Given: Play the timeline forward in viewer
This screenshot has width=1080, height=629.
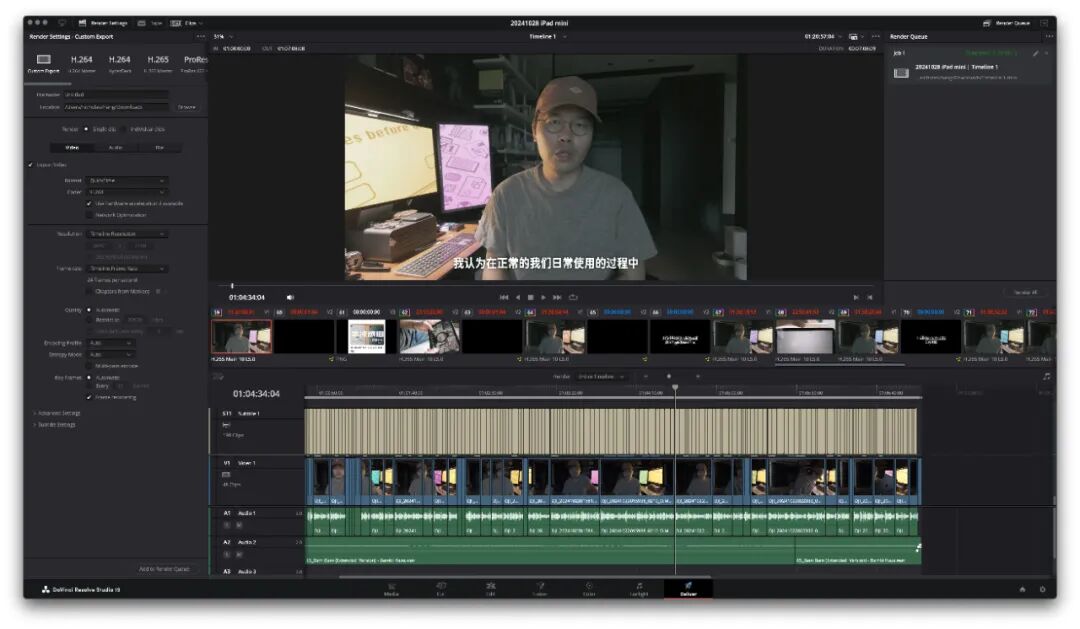Looking at the screenshot, I should [543, 298].
